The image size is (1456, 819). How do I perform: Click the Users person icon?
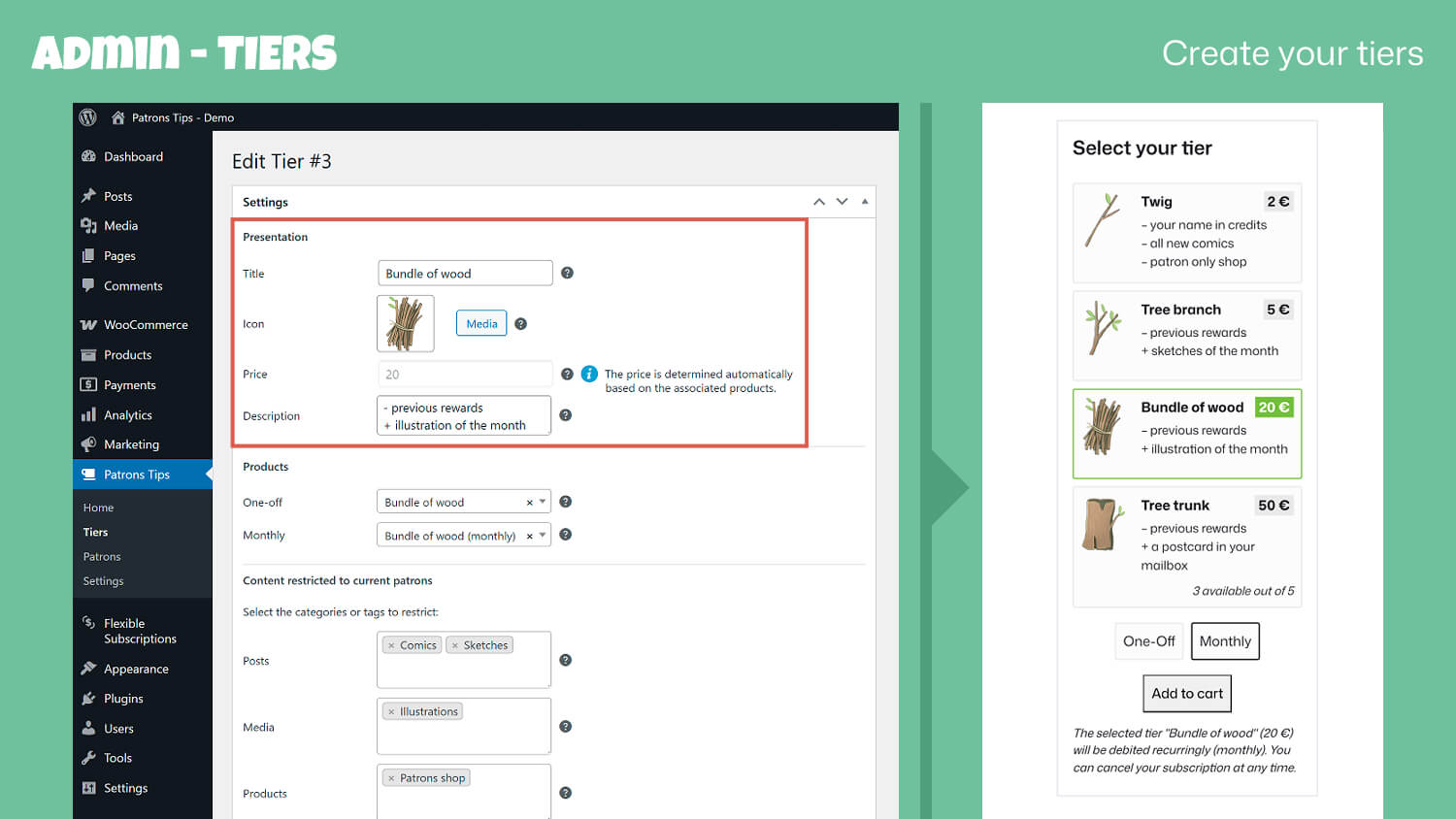point(88,728)
